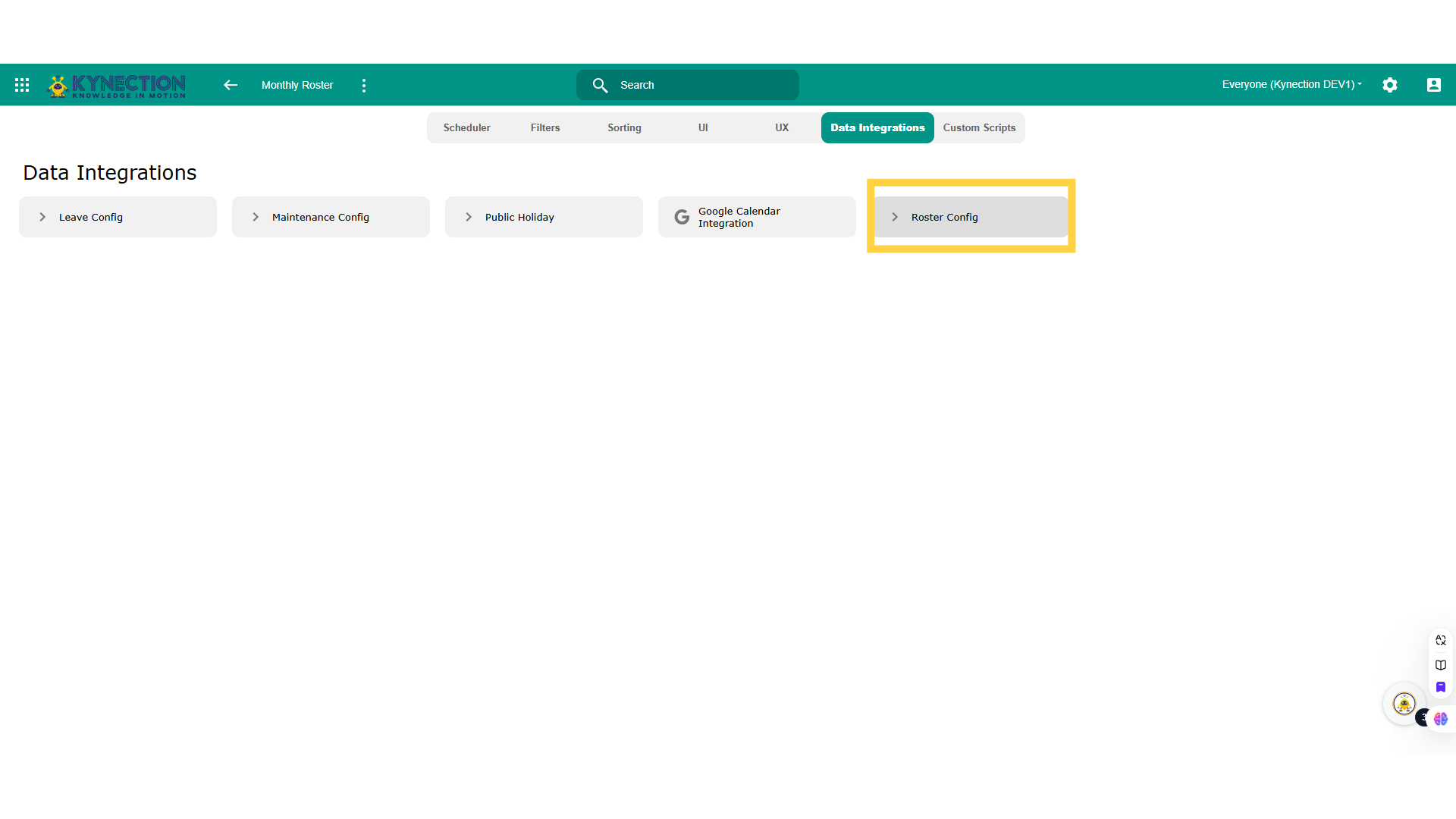Click the purple bookmark icon

[x=1440, y=687]
